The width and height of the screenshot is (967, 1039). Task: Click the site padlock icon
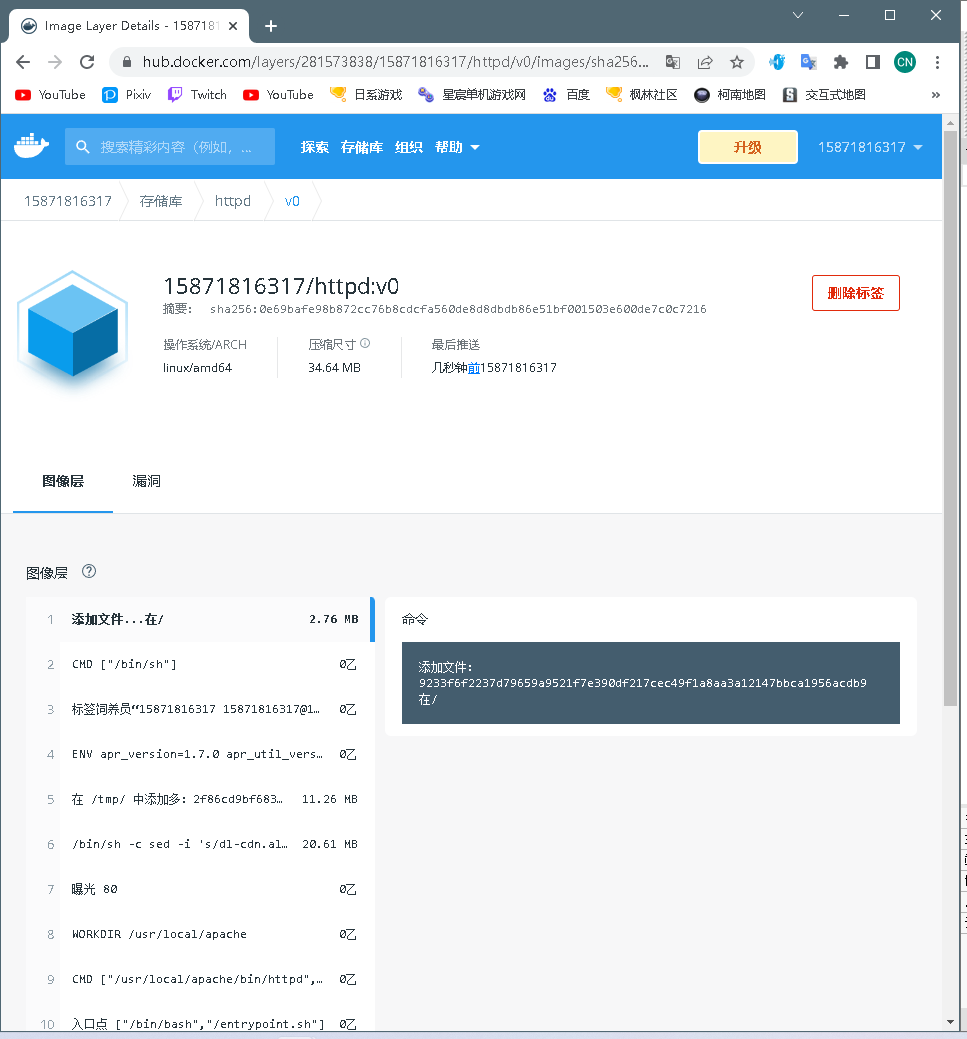point(127,62)
